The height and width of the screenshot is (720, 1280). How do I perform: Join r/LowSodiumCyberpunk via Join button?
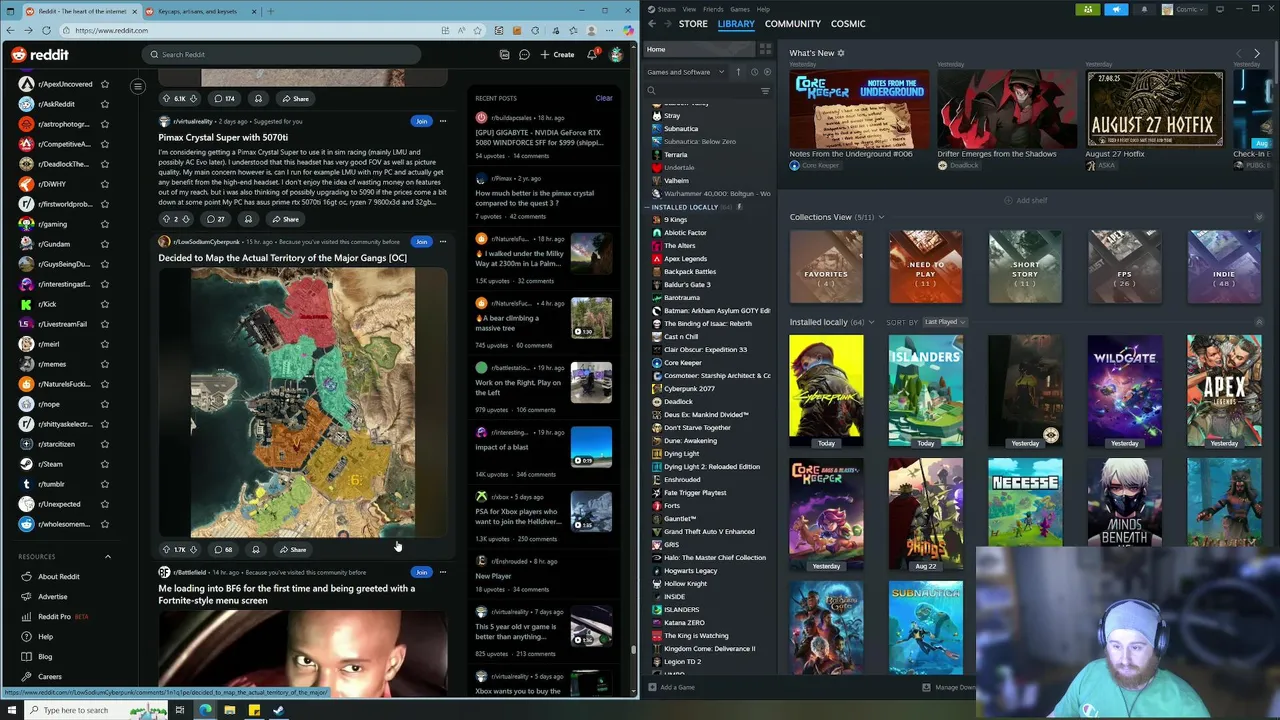(x=421, y=242)
